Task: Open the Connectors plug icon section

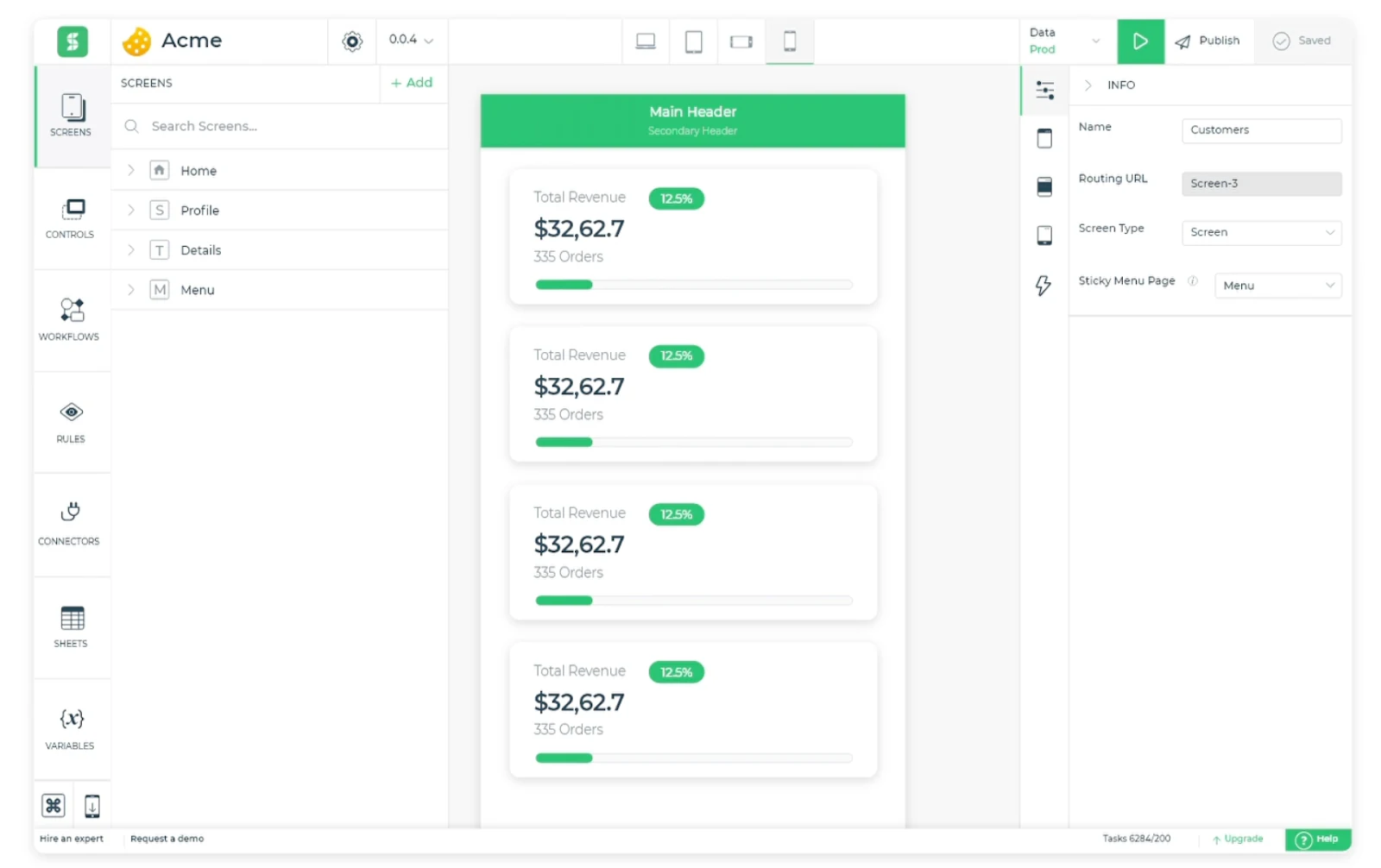Action: point(70,524)
